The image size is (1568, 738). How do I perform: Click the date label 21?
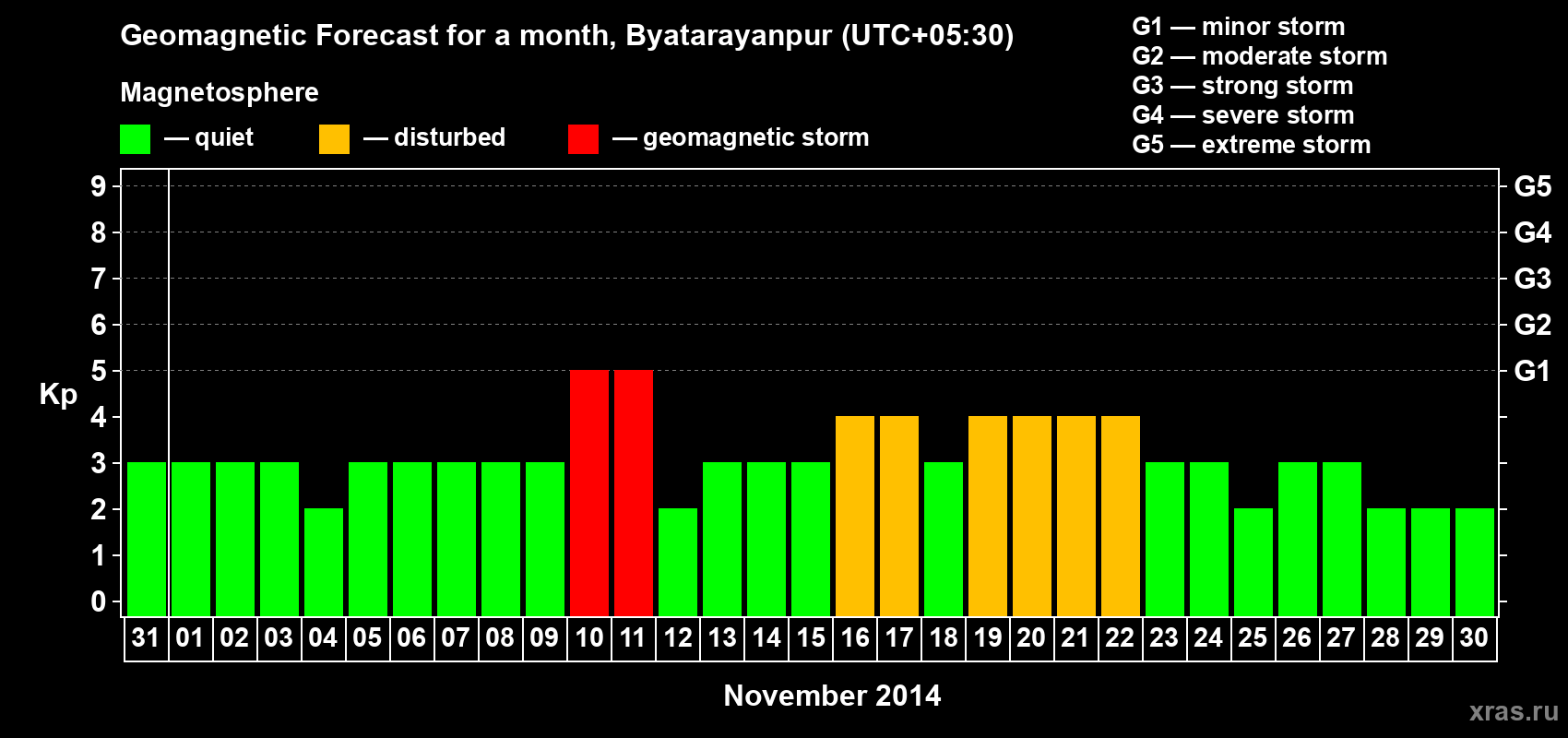[x=1075, y=637]
